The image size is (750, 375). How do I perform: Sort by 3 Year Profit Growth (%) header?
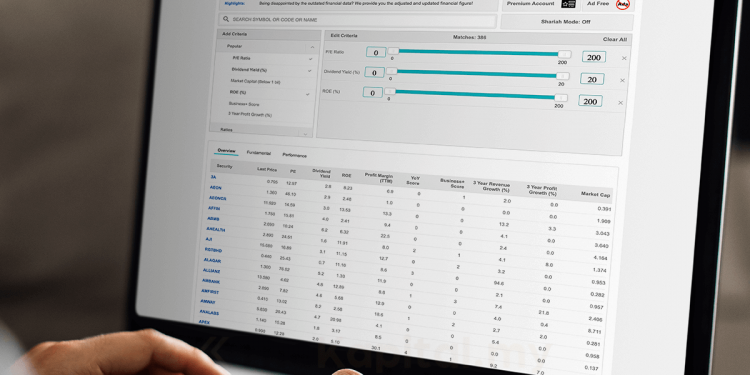point(542,189)
